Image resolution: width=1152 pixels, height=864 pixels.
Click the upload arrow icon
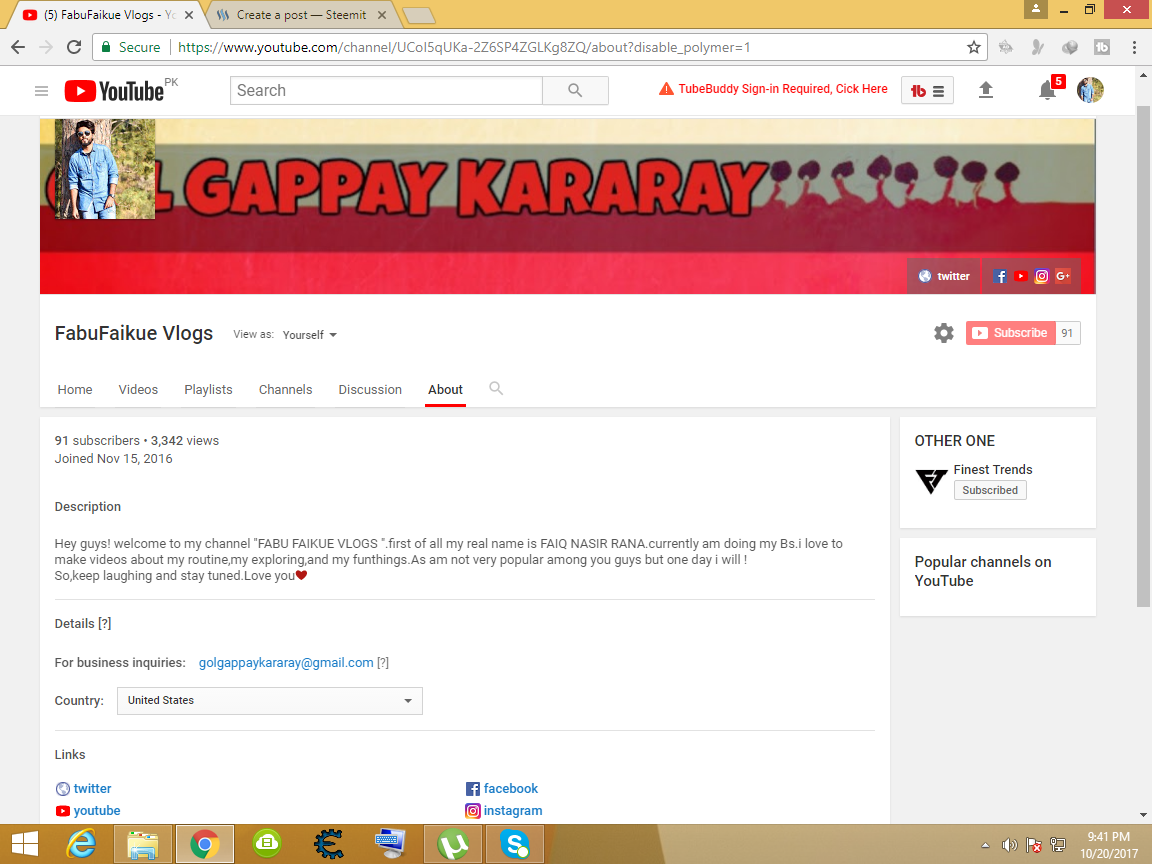point(986,90)
